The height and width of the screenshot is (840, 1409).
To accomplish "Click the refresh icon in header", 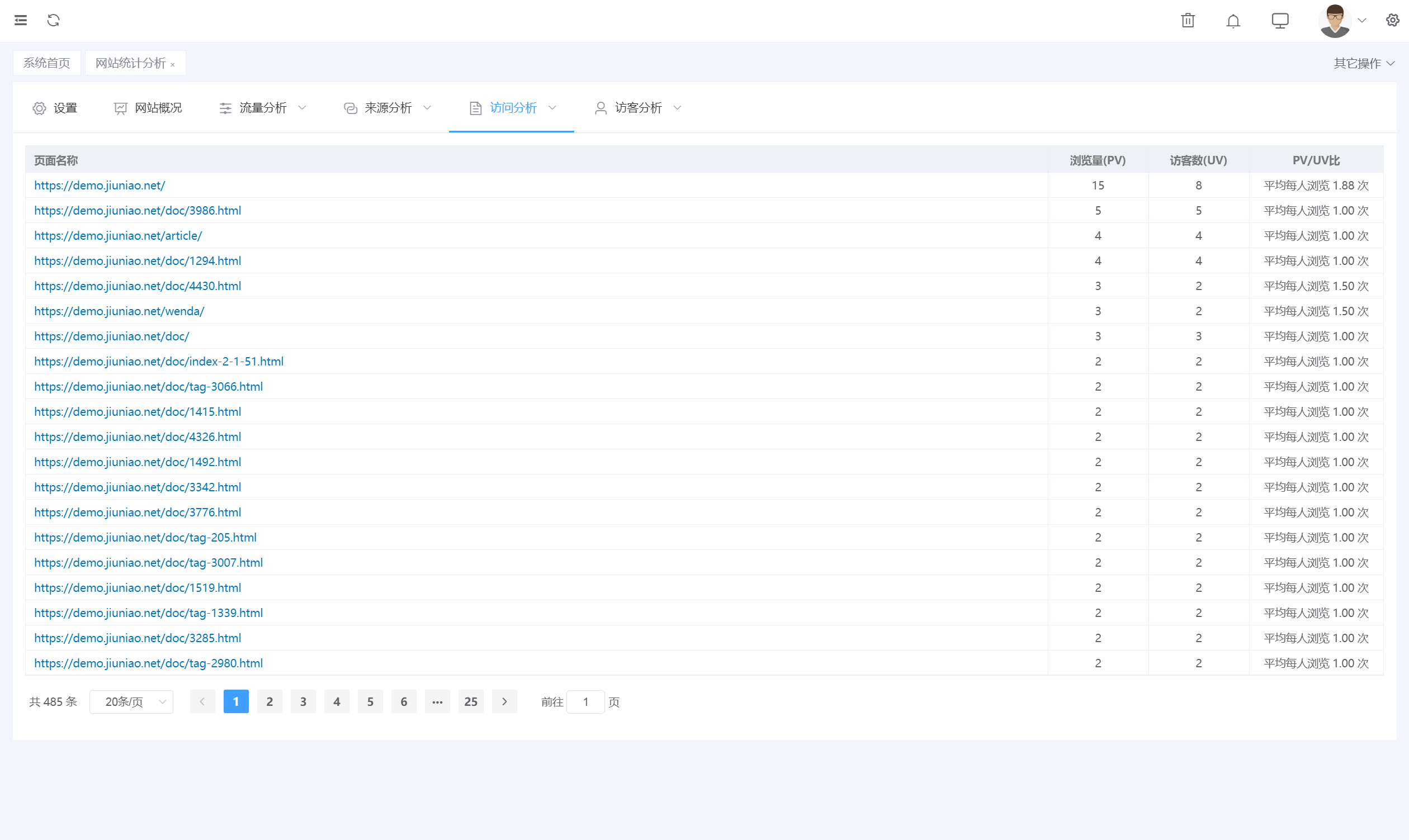I will coord(53,20).
